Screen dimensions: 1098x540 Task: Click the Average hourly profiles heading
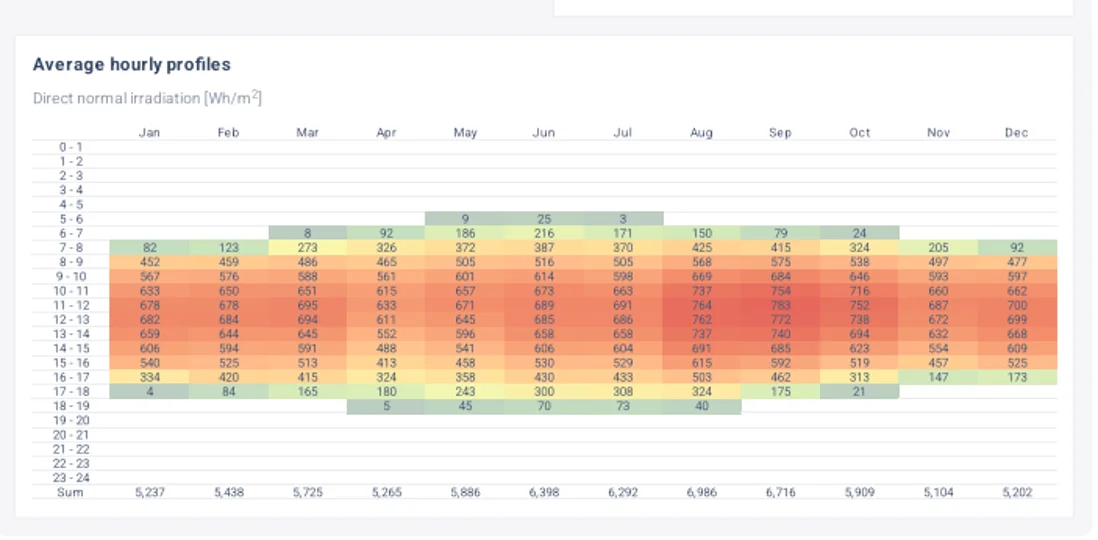132,64
